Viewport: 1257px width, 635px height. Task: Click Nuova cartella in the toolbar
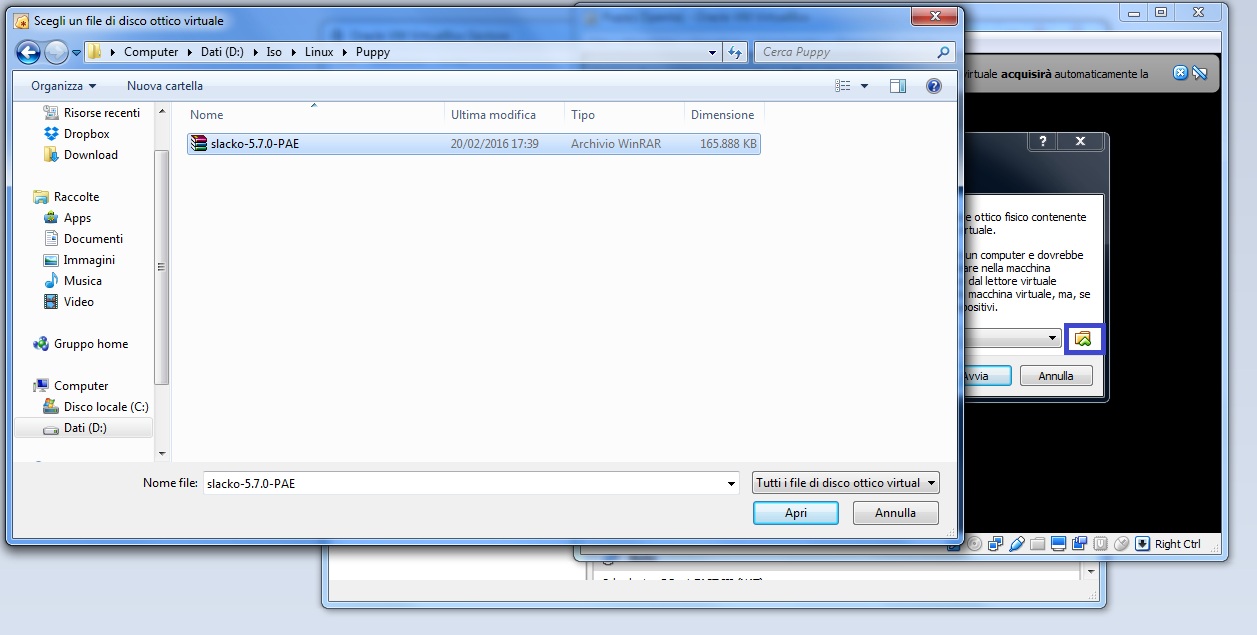(165, 86)
